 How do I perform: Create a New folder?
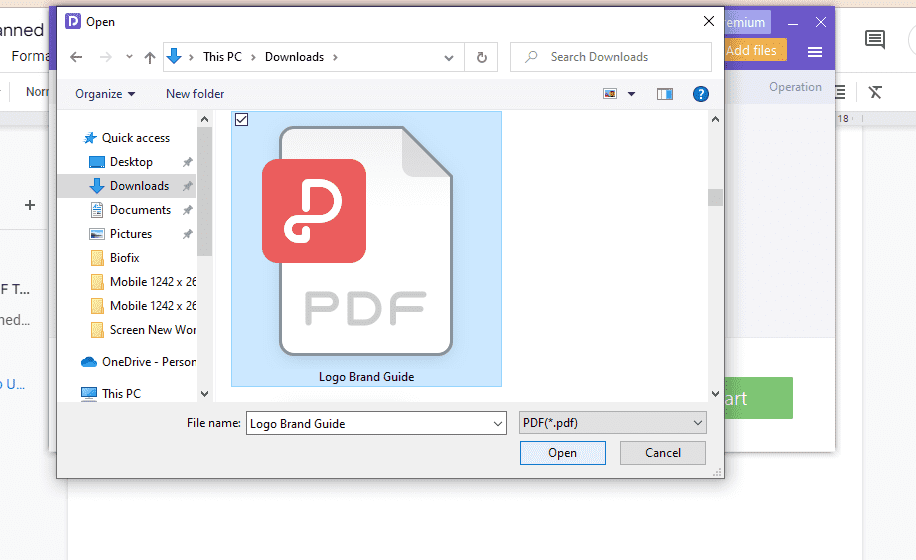[195, 94]
